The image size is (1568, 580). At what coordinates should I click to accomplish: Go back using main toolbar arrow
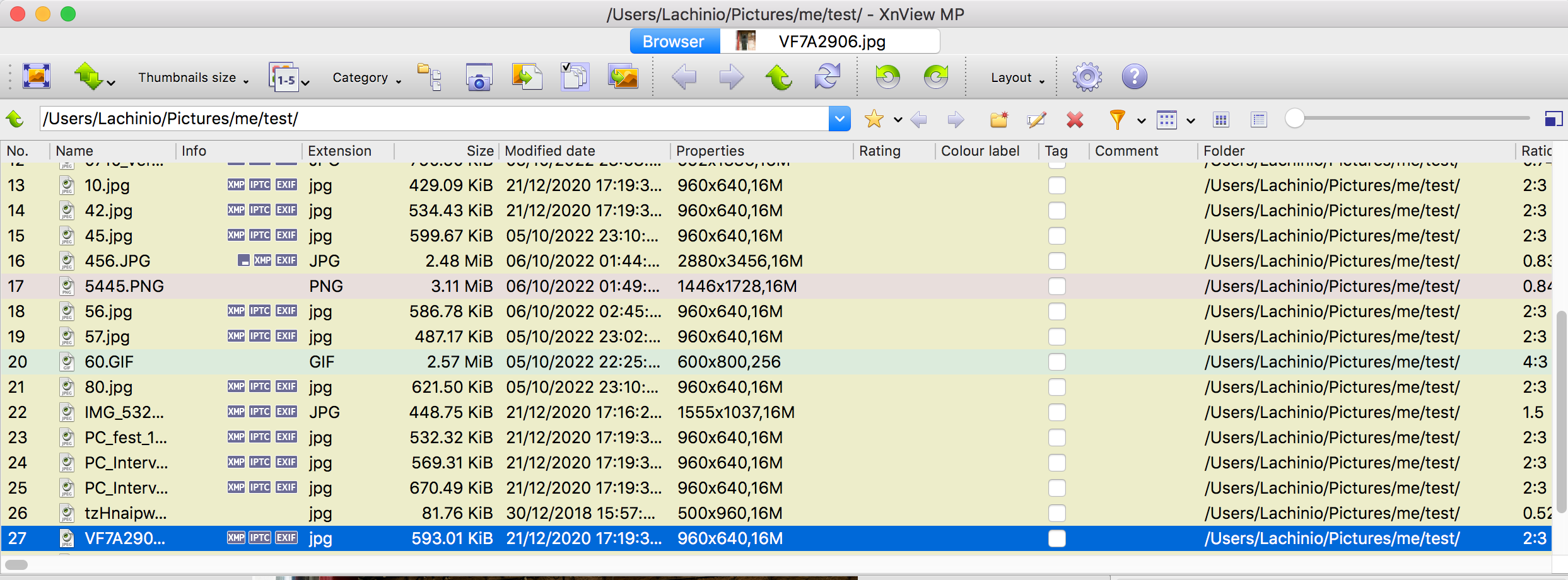[684, 77]
